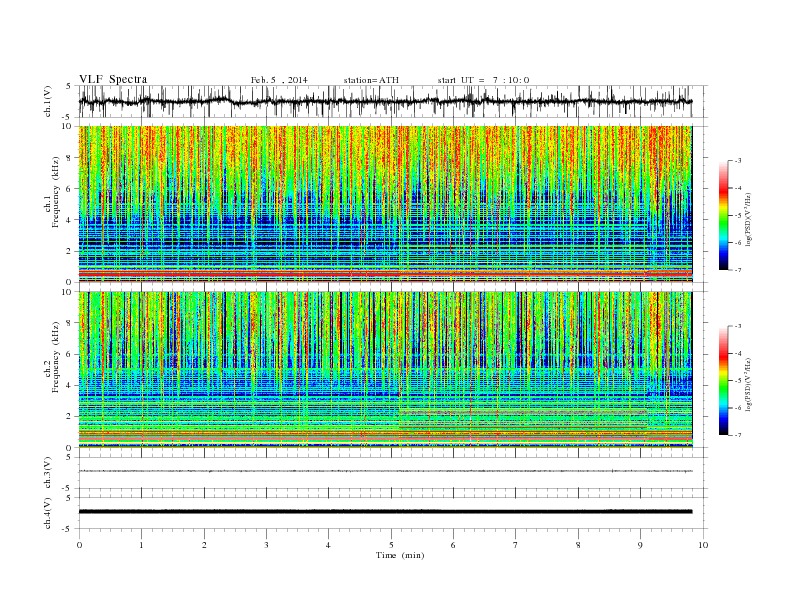
Task: Click the 'station=ATH' header text
Action: click(x=371, y=80)
